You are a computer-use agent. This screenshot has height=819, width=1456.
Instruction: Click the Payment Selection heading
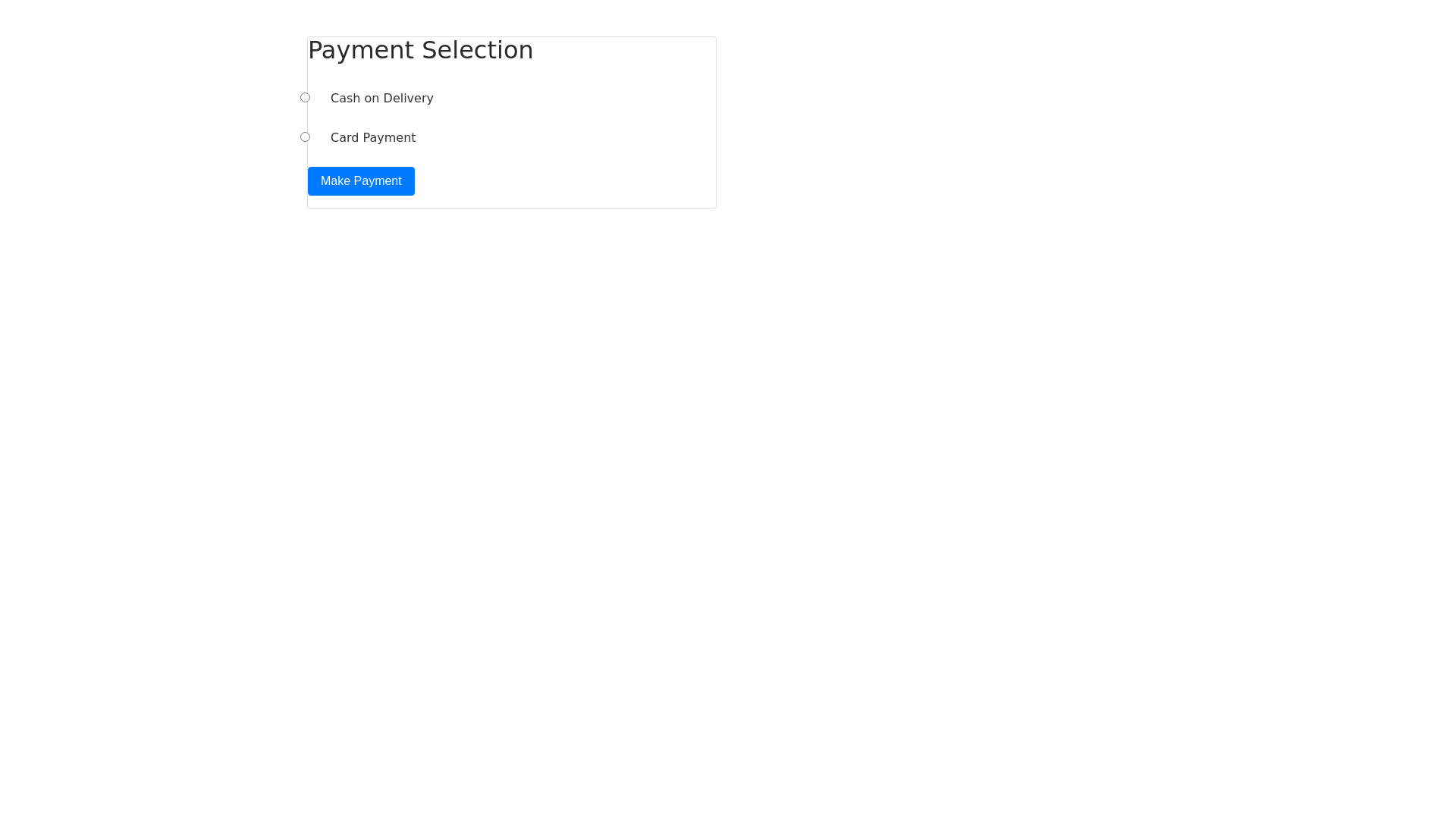tap(420, 50)
